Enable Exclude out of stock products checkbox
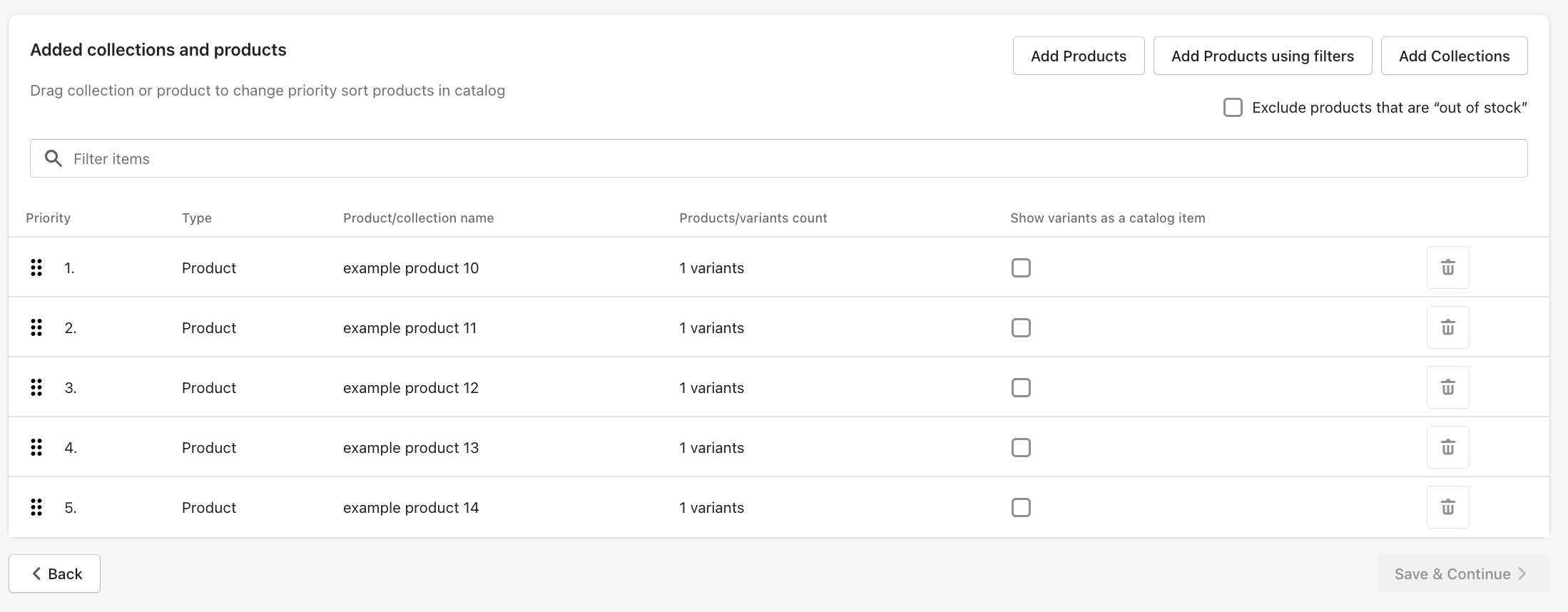Image resolution: width=1568 pixels, height=612 pixels. (x=1233, y=108)
